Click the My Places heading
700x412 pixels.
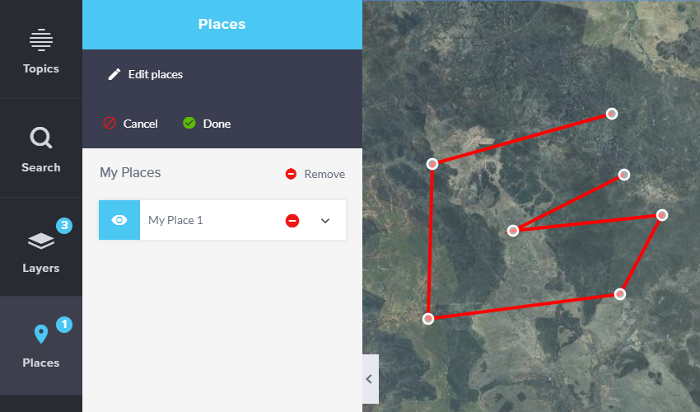click(x=130, y=173)
